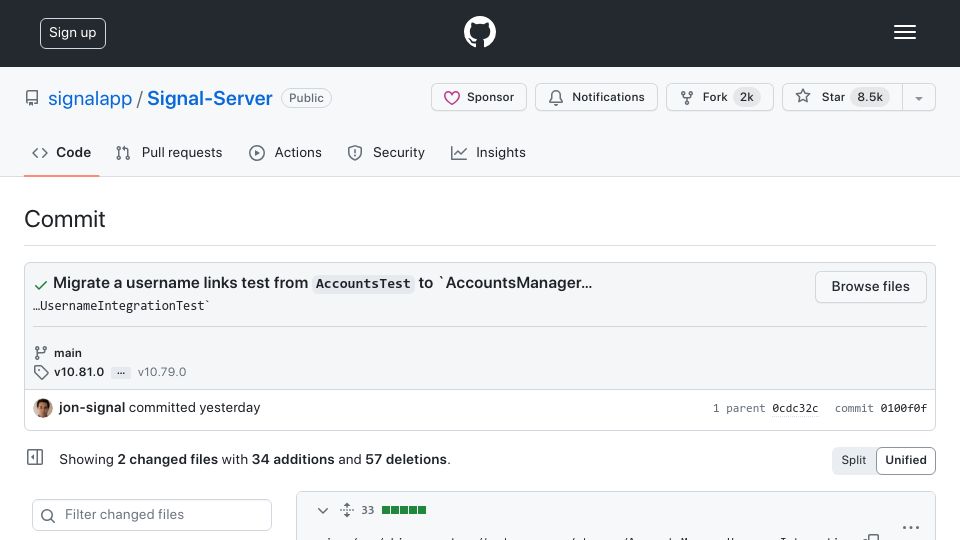
Task: Click jon-signal's avatar image
Action: click(x=43, y=408)
